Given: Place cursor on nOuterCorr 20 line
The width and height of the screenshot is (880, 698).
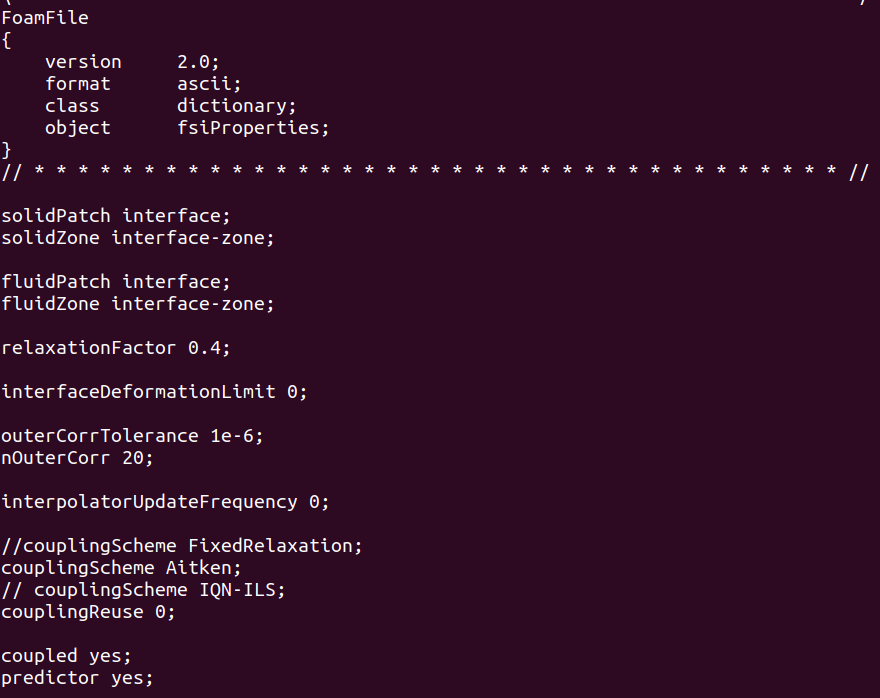Looking at the screenshot, I should point(77,458).
